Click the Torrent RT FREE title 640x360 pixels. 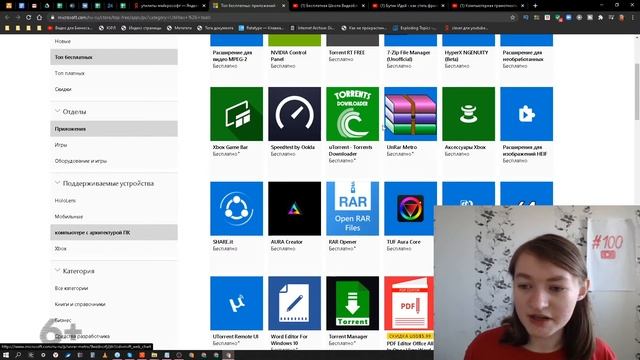click(x=347, y=53)
